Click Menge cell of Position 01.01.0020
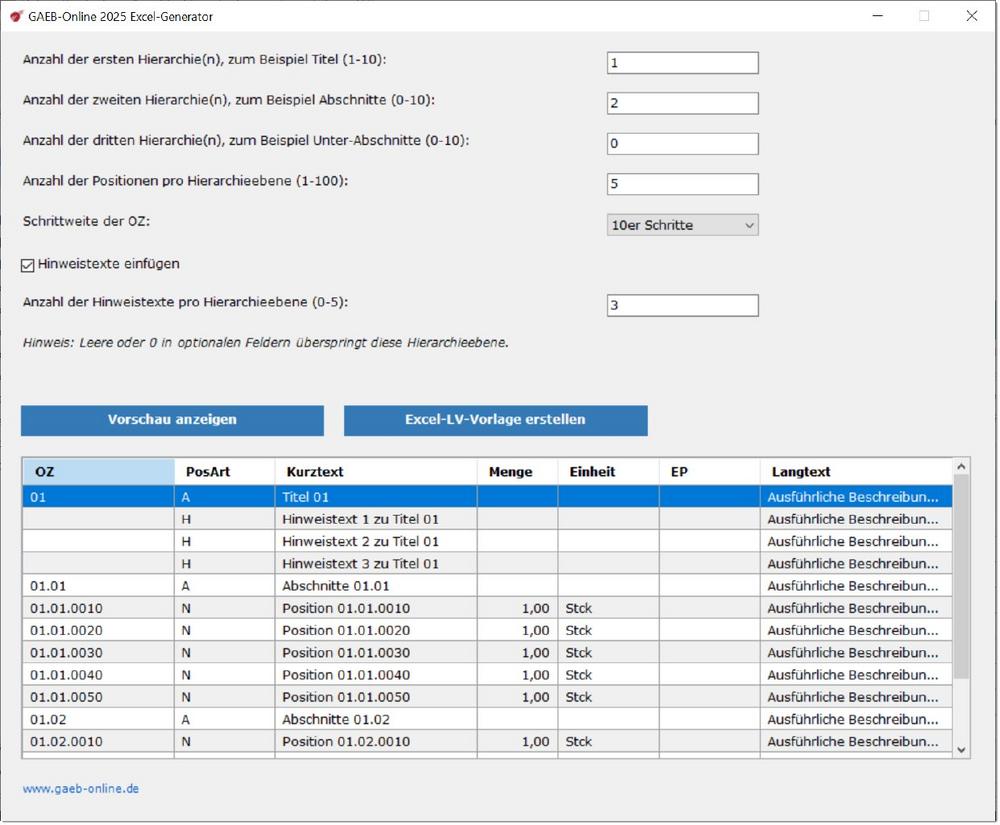The height and width of the screenshot is (825, 1000). click(x=517, y=631)
